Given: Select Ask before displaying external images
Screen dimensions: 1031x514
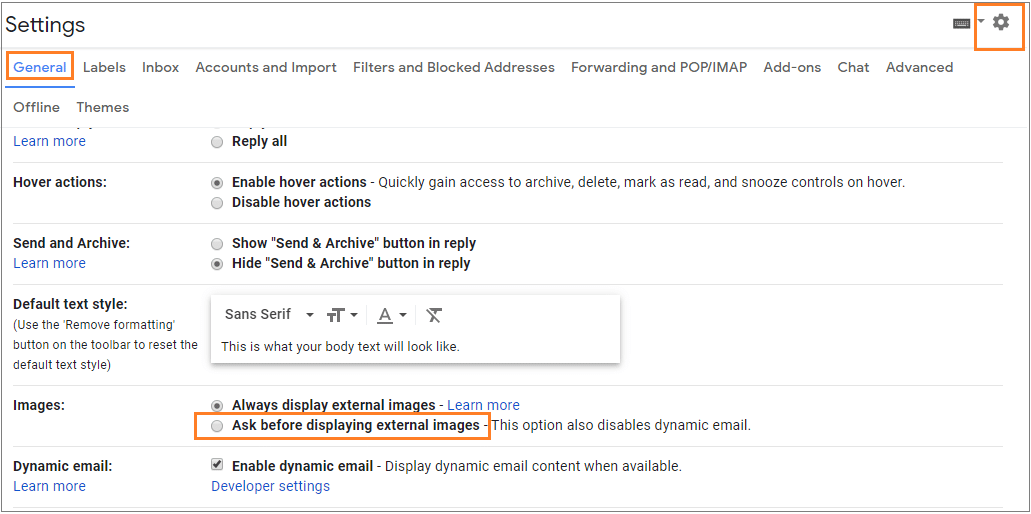Looking at the screenshot, I should [x=217, y=426].
